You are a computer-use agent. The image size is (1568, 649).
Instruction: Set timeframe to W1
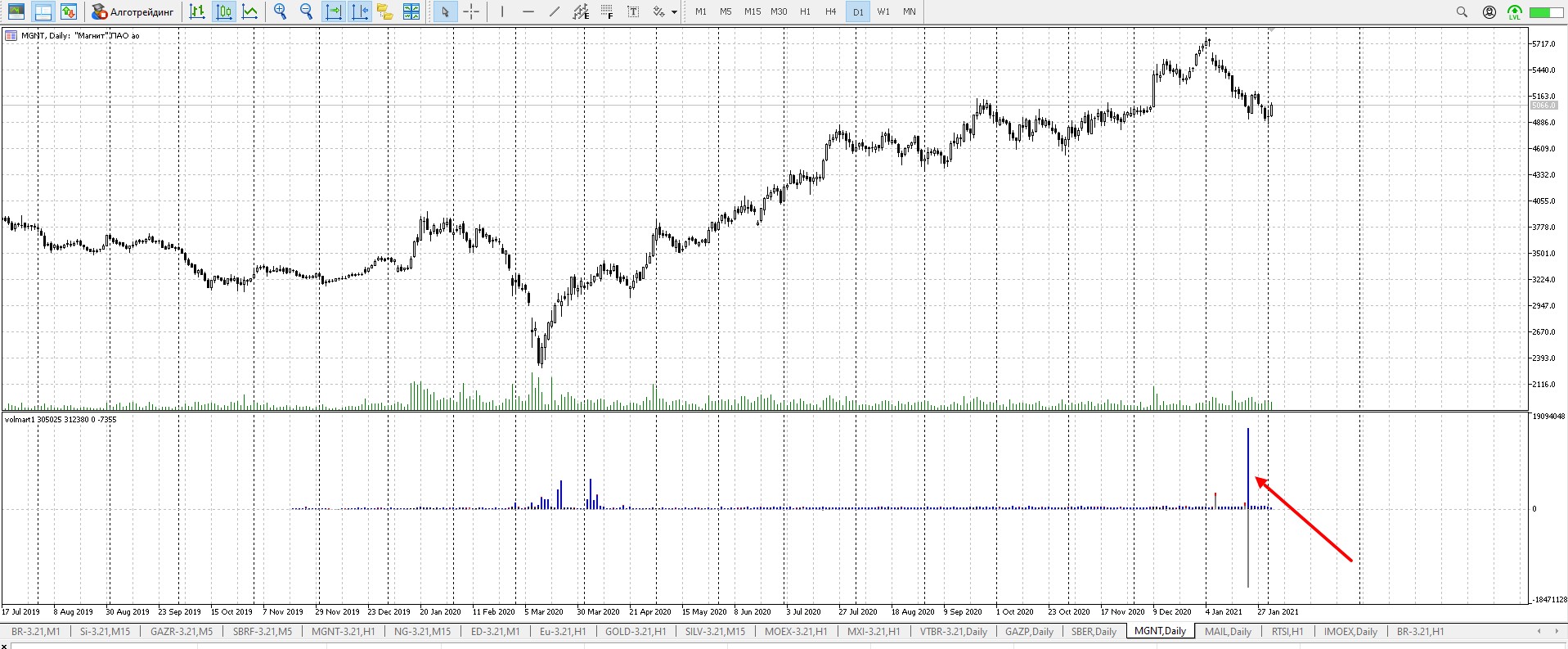[x=883, y=11]
